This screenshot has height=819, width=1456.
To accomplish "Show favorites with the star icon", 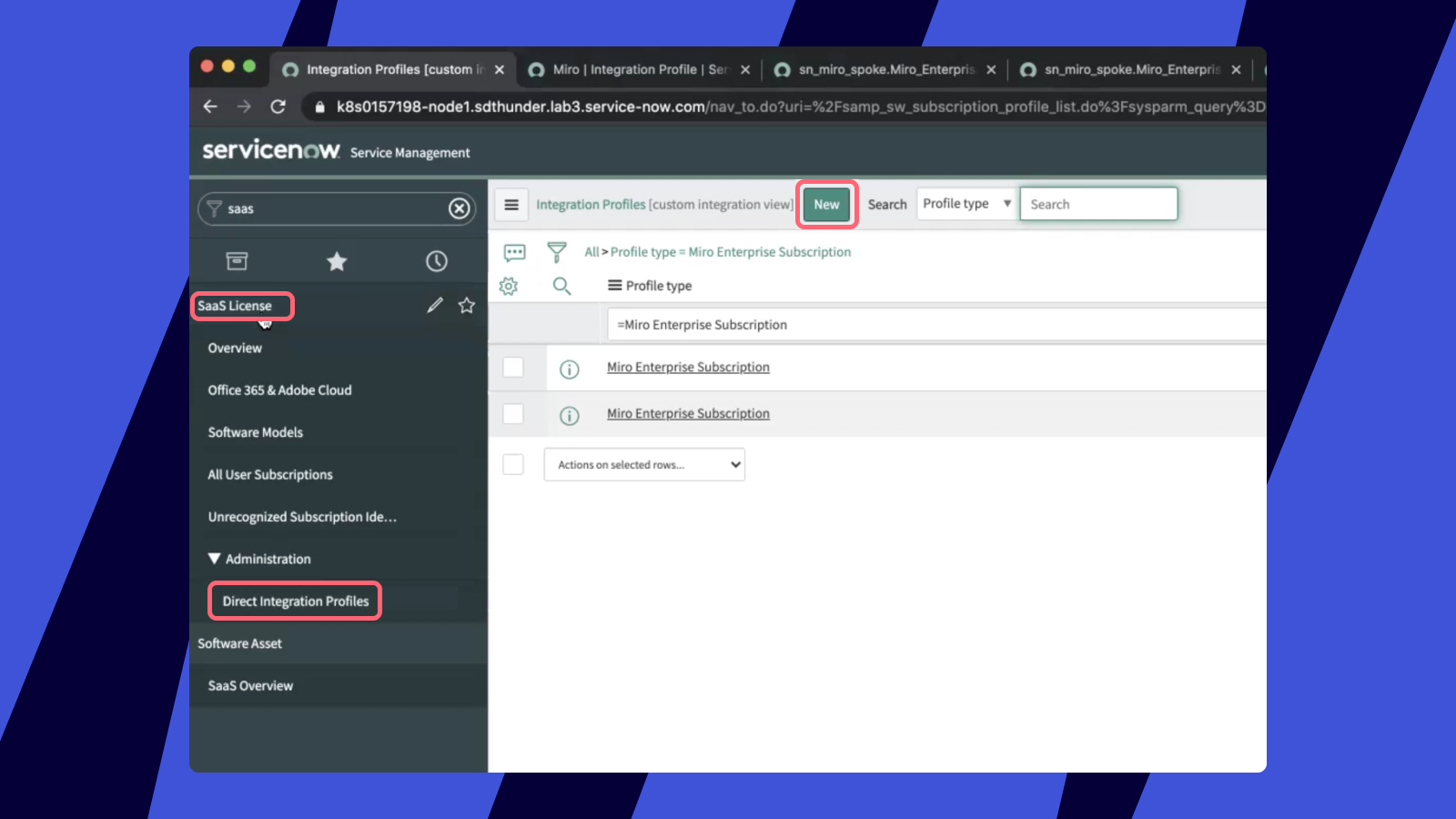I will coord(337,261).
